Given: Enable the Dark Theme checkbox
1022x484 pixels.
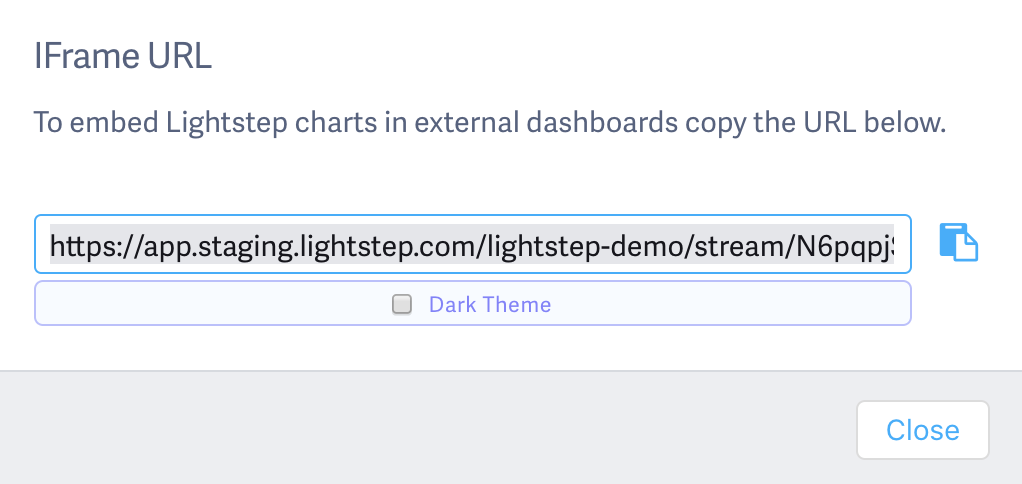Looking at the screenshot, I should 402,305.
